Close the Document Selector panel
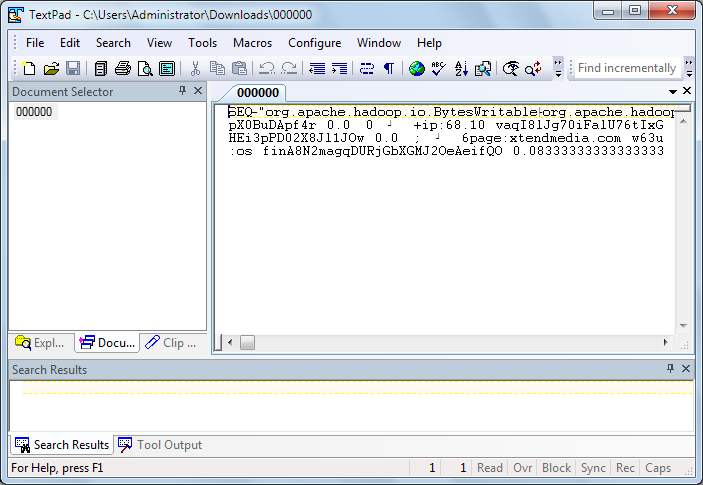This screenshot has height=485, width=703. pos(198,91)
